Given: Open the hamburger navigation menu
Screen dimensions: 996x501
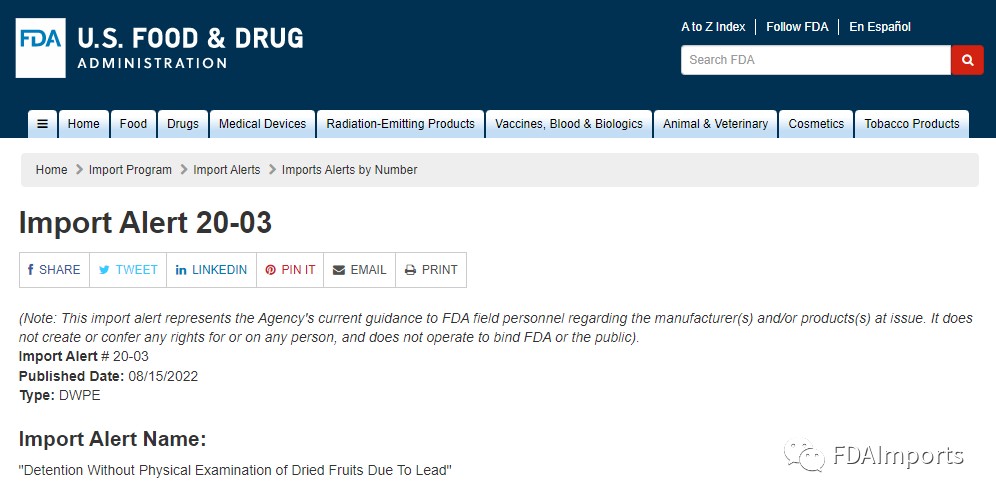Looking at the screenshot, I should point(42,124).
